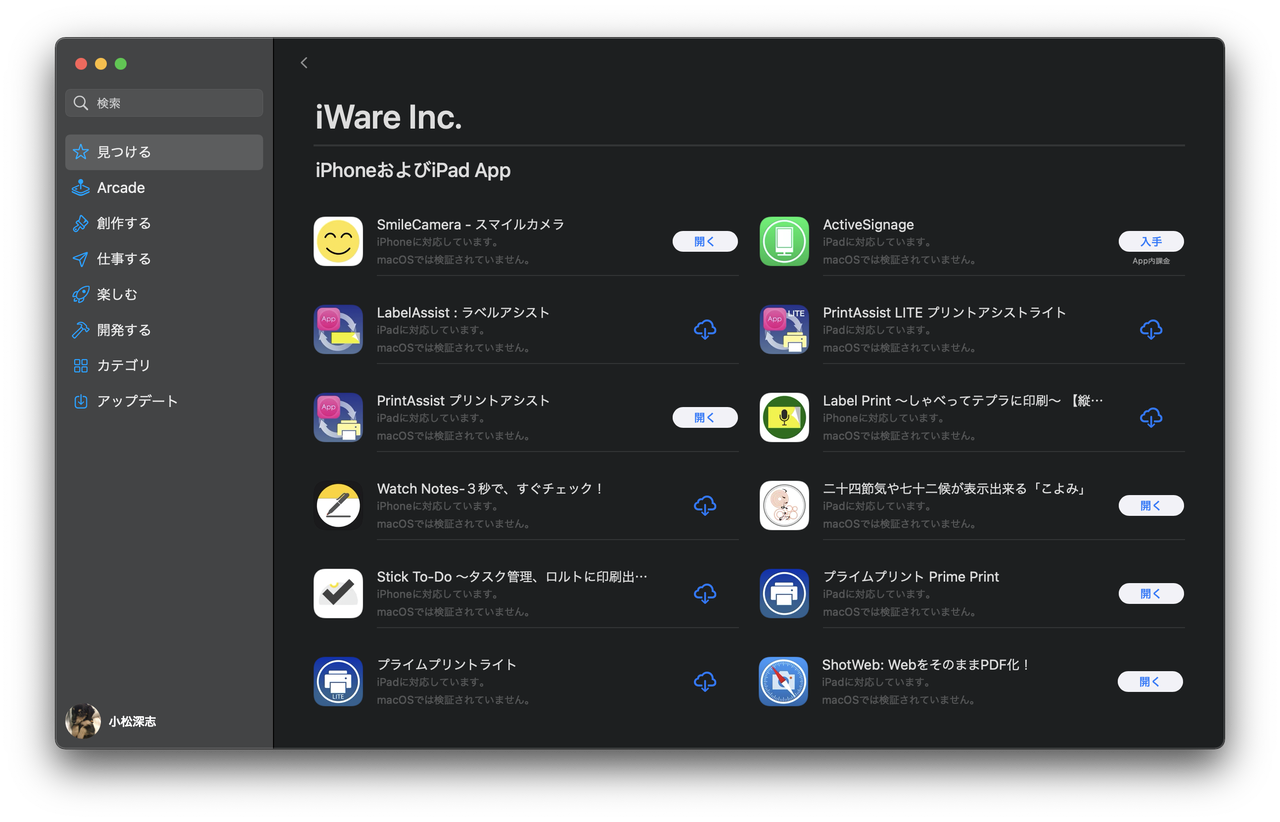The image size is (1280, 822).
Task: Click the iWare Inc. developer heading
Action: coord(388,118)
